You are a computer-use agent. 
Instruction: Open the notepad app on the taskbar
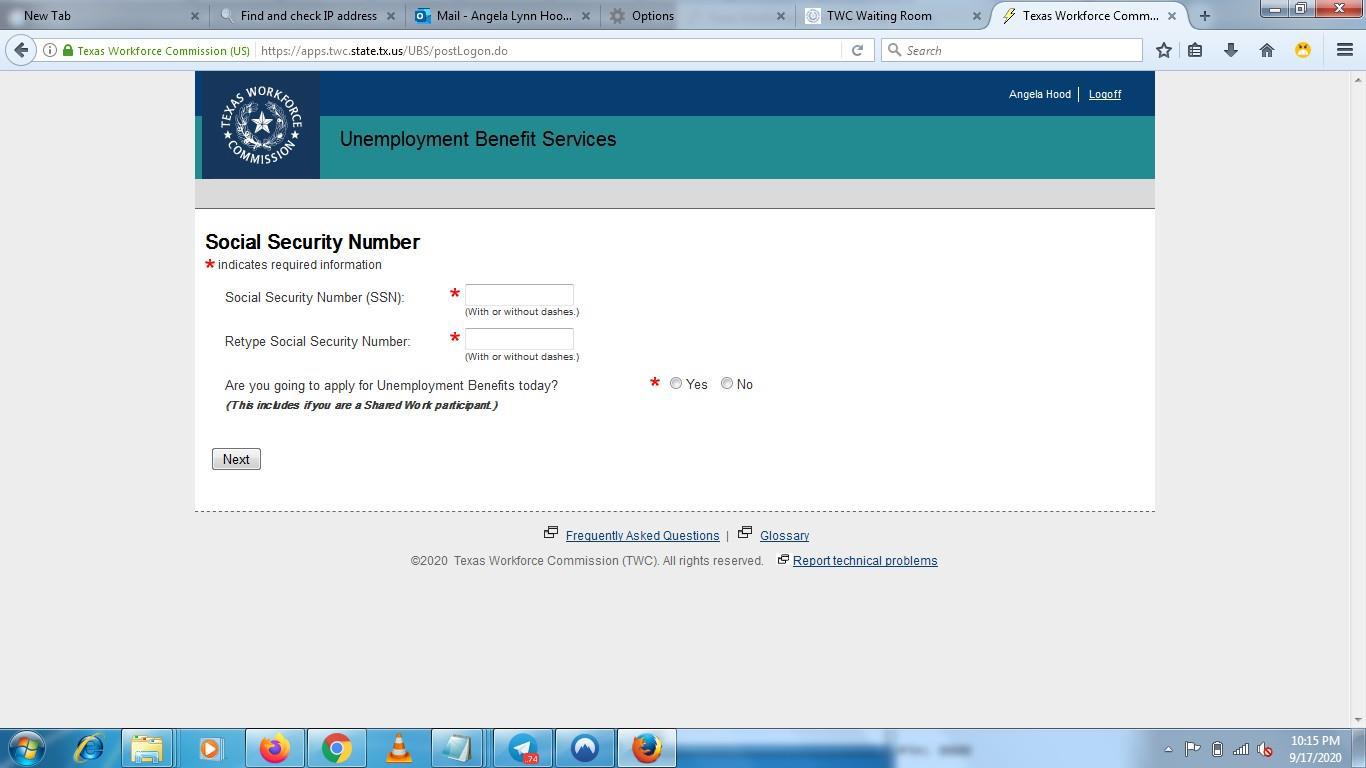click(x=457, y=748)
